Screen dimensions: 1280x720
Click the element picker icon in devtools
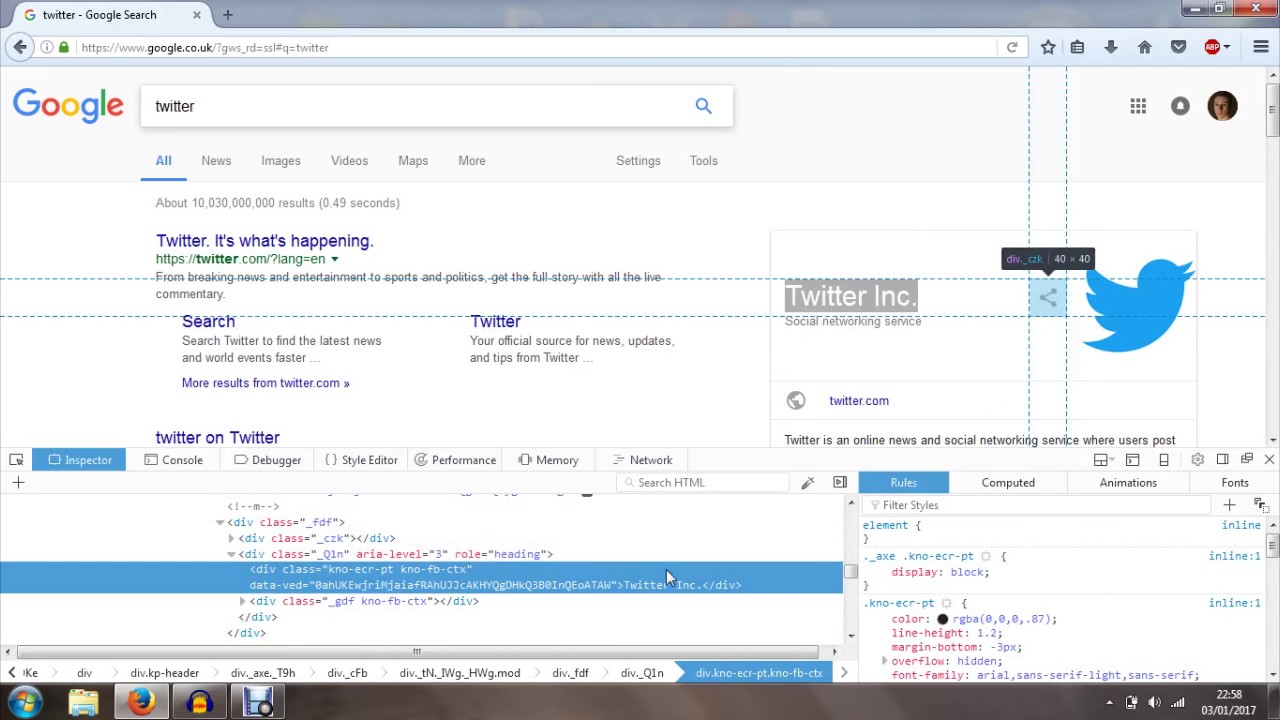pos(16,460)
